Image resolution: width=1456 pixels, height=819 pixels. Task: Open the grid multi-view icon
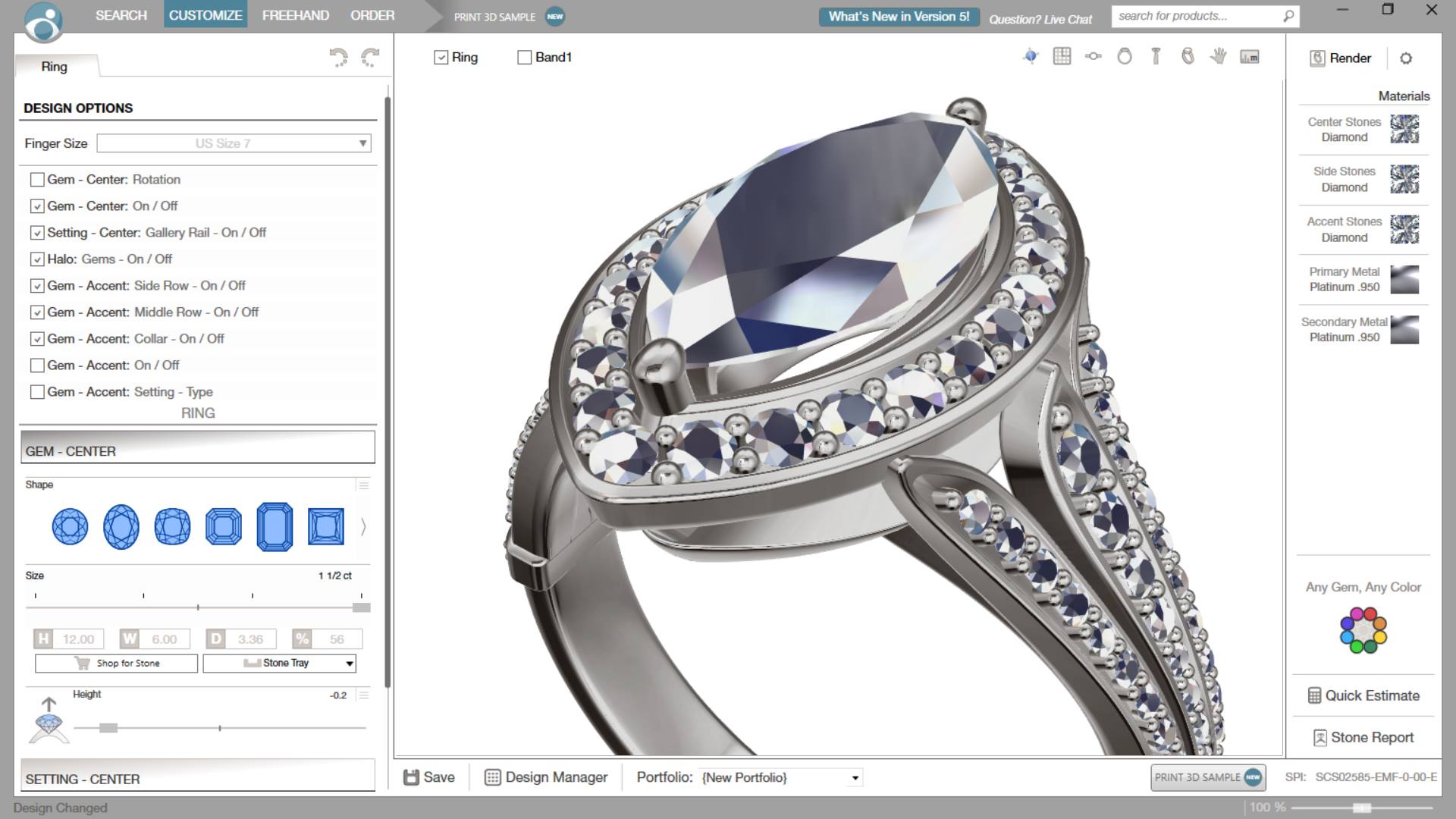tap(1062, 56)
